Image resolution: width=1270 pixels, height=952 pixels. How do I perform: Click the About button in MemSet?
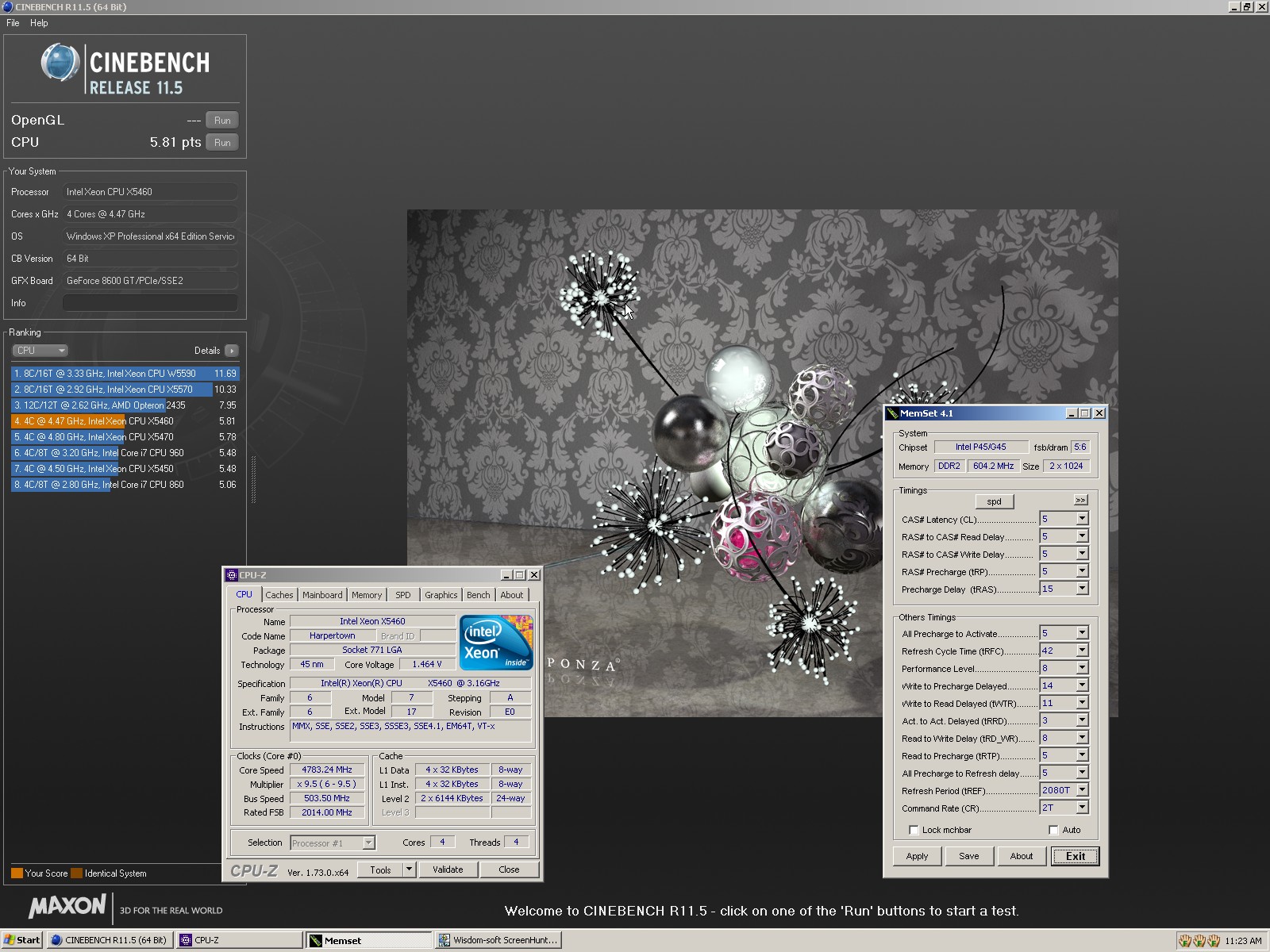click(1022, 856)
